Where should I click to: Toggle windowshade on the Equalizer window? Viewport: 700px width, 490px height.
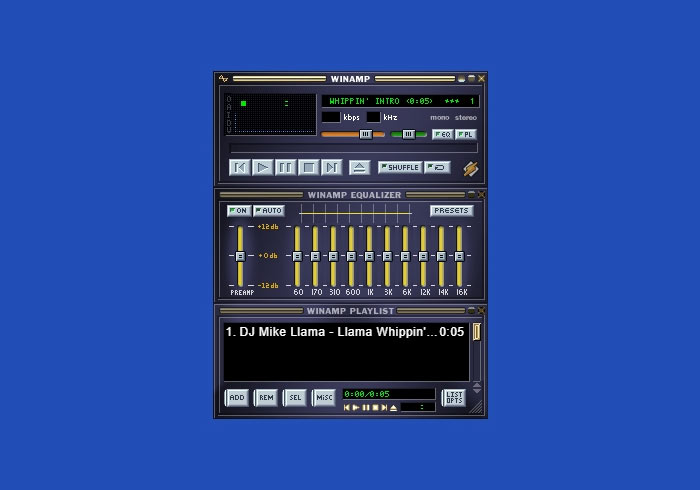(x=471, y=195)
